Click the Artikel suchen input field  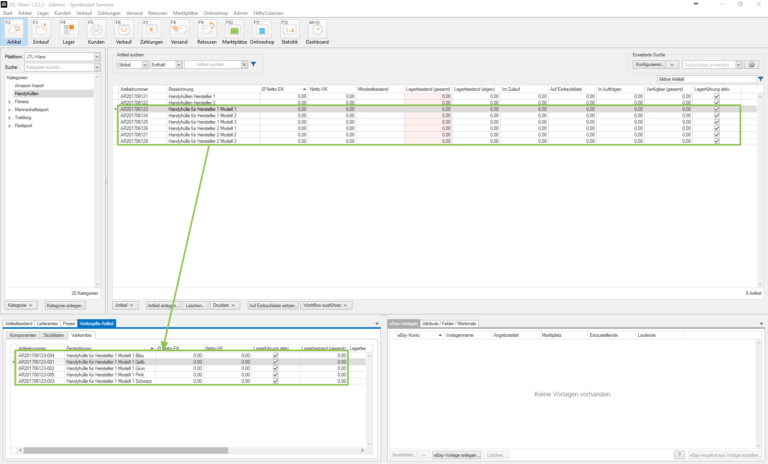coord(214,64)
